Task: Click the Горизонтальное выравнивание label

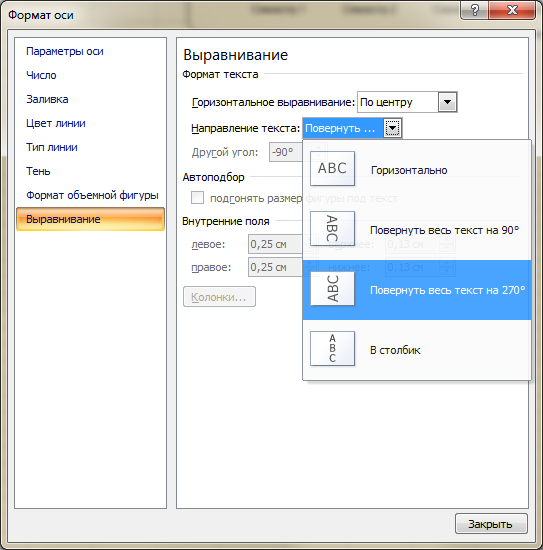Action: 273,102
